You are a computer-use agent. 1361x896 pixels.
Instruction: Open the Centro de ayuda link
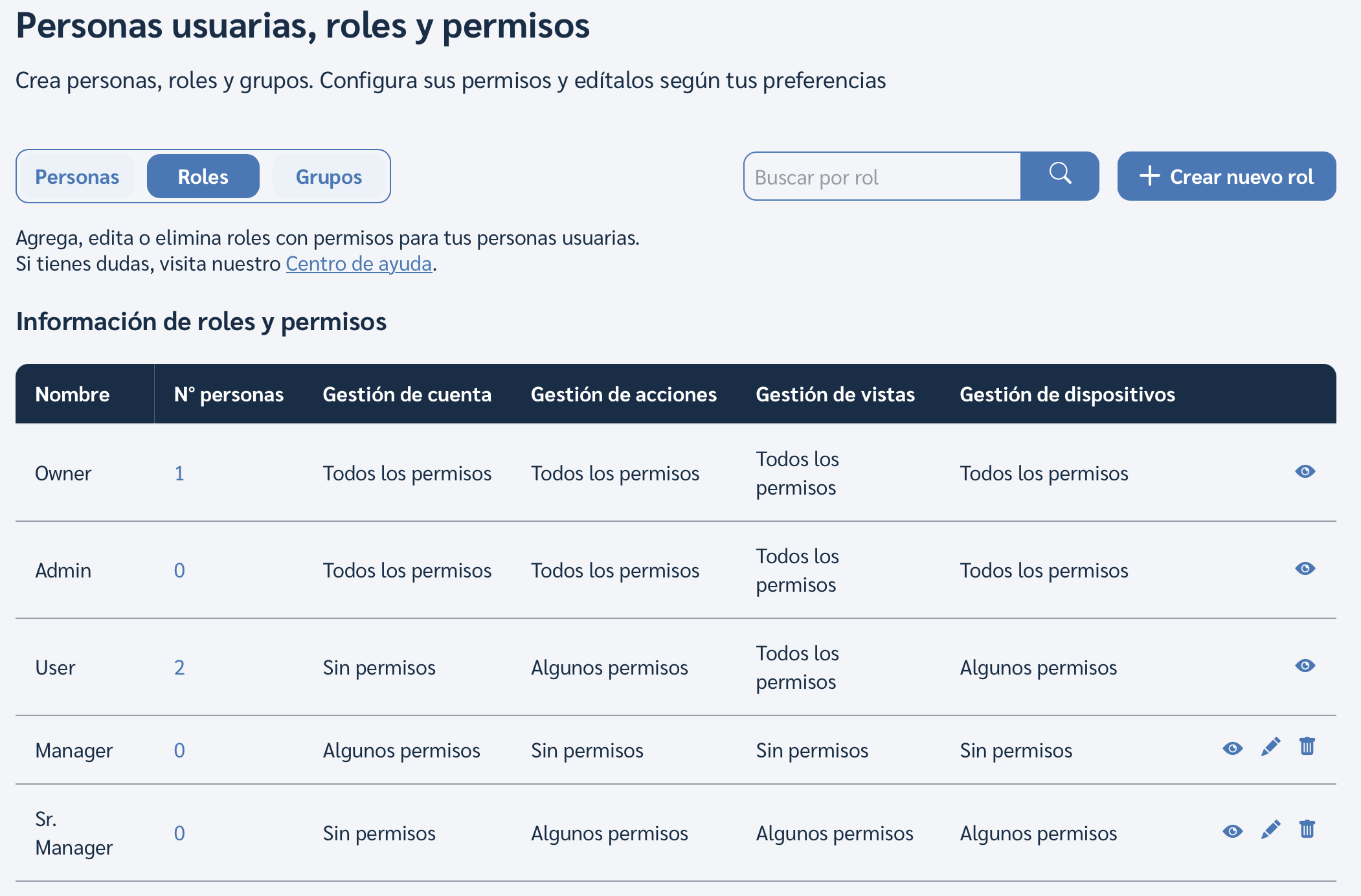[359, 264]
